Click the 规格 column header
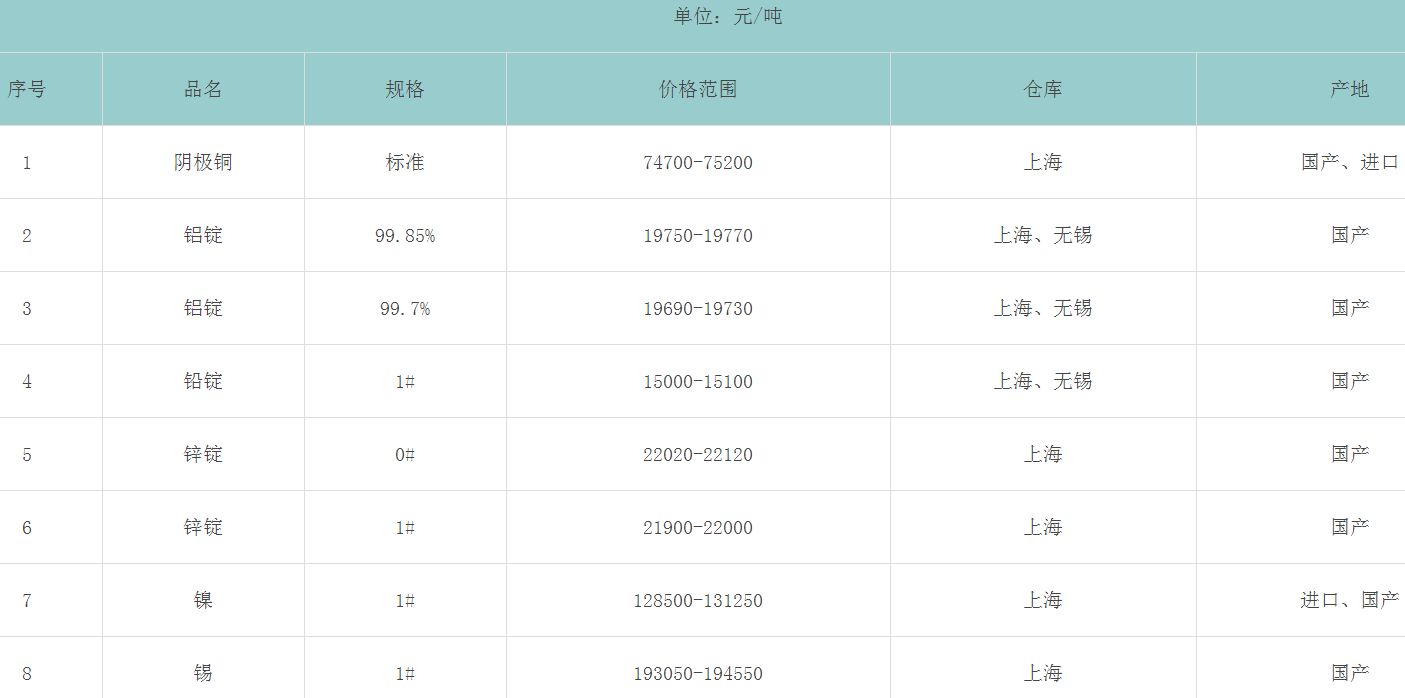 pos(405,89)
